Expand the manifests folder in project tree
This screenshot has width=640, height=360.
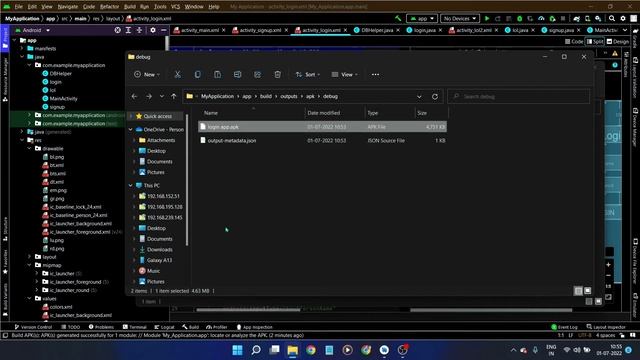(22, 49)
